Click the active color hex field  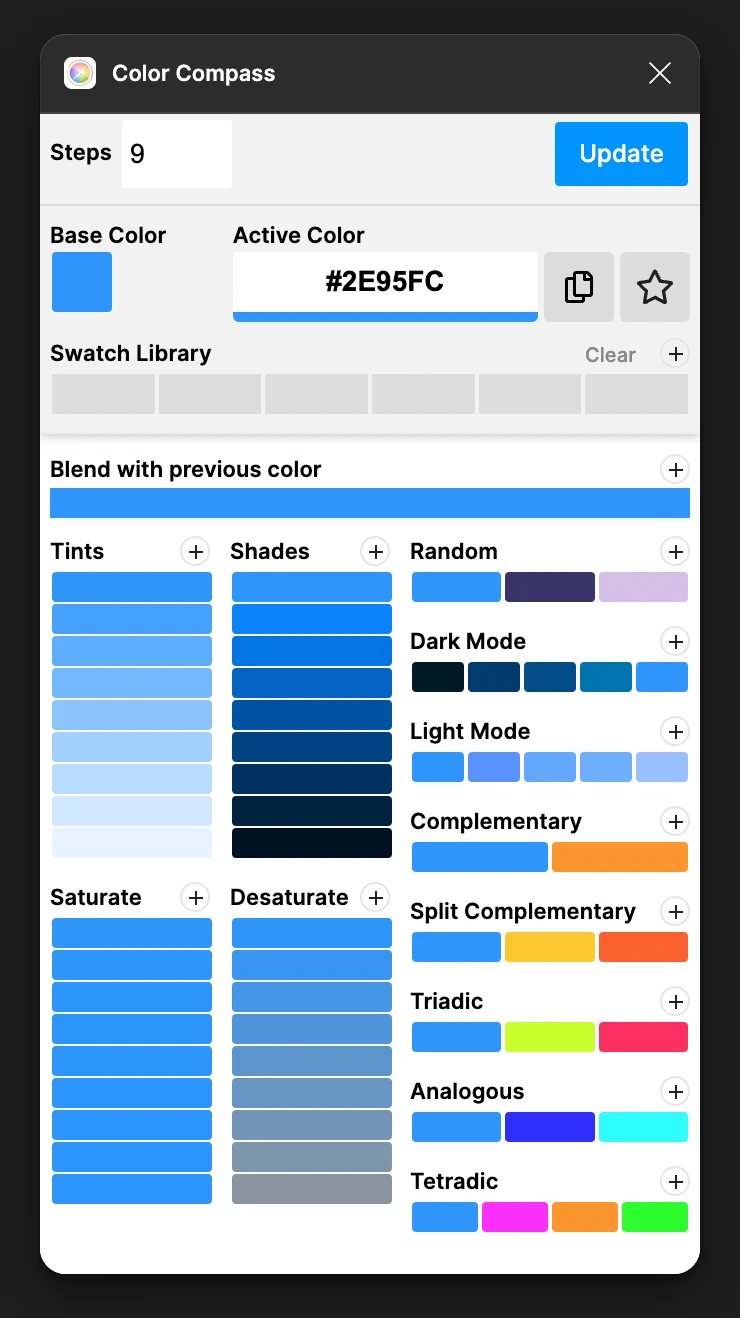coord(385,282)
